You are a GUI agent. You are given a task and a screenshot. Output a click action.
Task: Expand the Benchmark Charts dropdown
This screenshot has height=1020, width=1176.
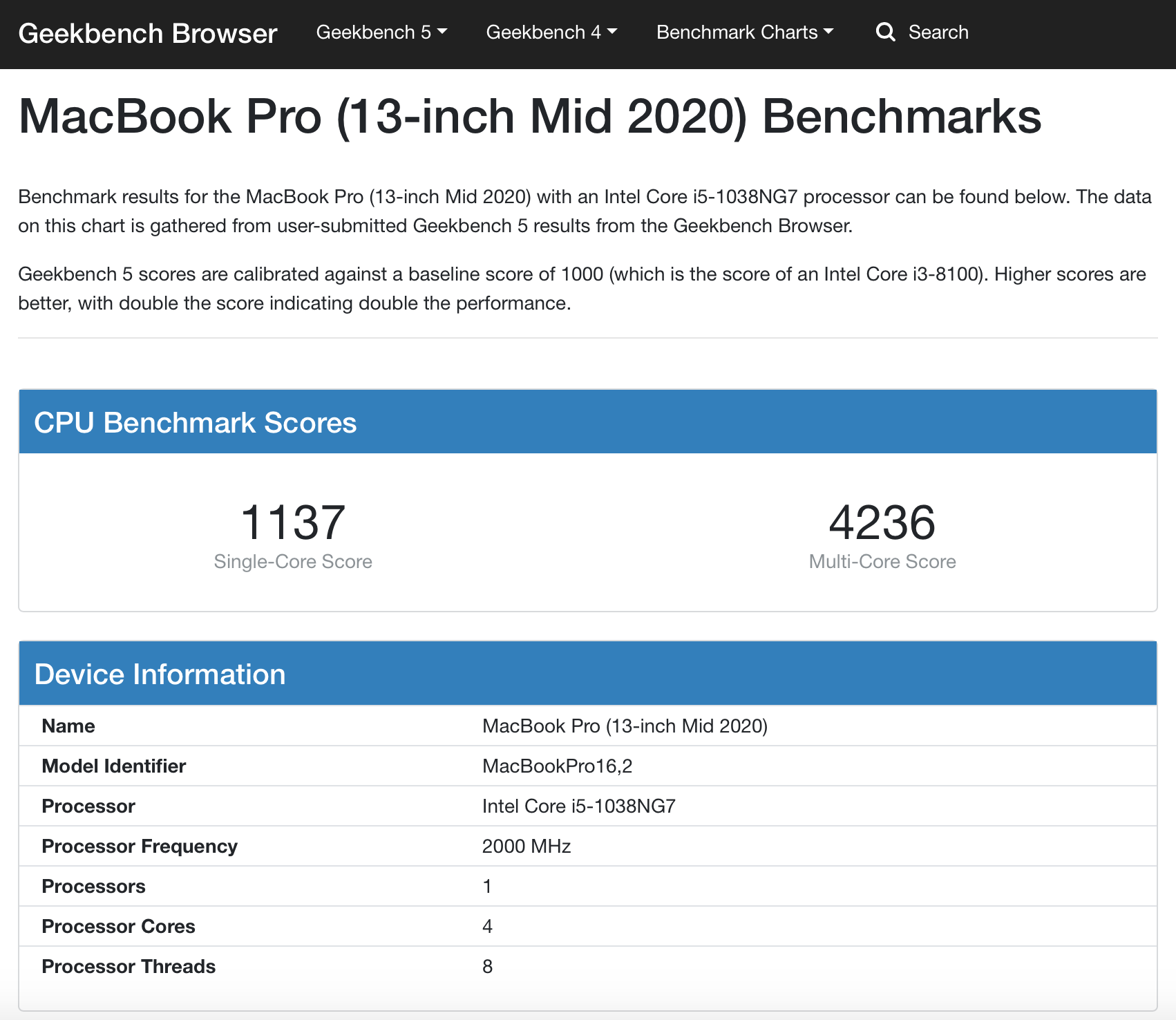[x=745, y=32]
